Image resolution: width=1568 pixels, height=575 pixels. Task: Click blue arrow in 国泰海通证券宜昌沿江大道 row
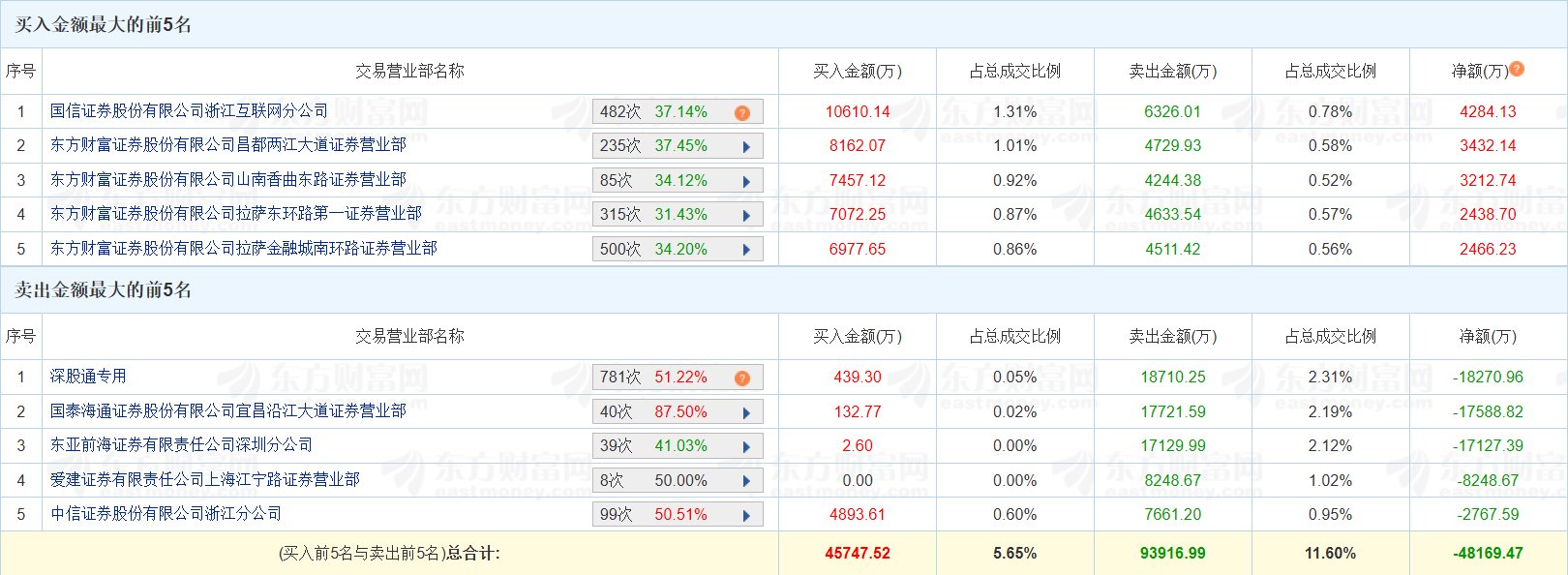(746, 413)
